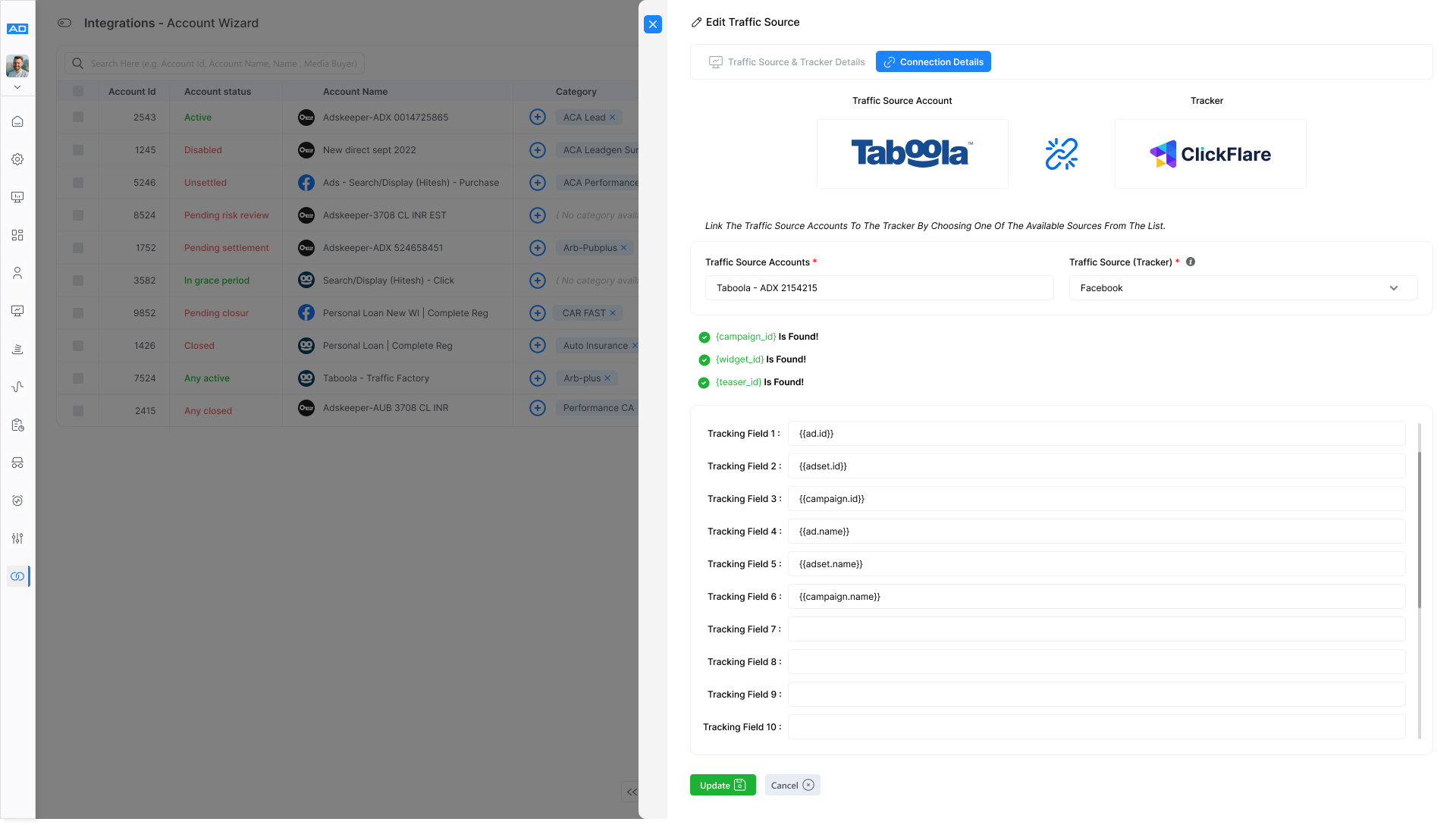Click the empty Tracking Field 7 input
The image size is (1456, 825).
(1097, 629)
